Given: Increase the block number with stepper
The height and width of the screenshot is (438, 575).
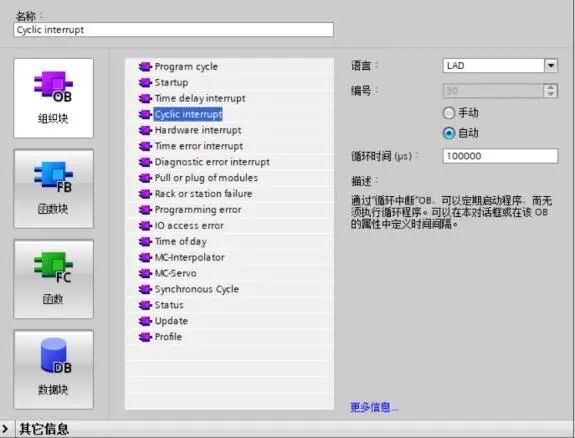Looking at the screenshot, I should 550,87.
